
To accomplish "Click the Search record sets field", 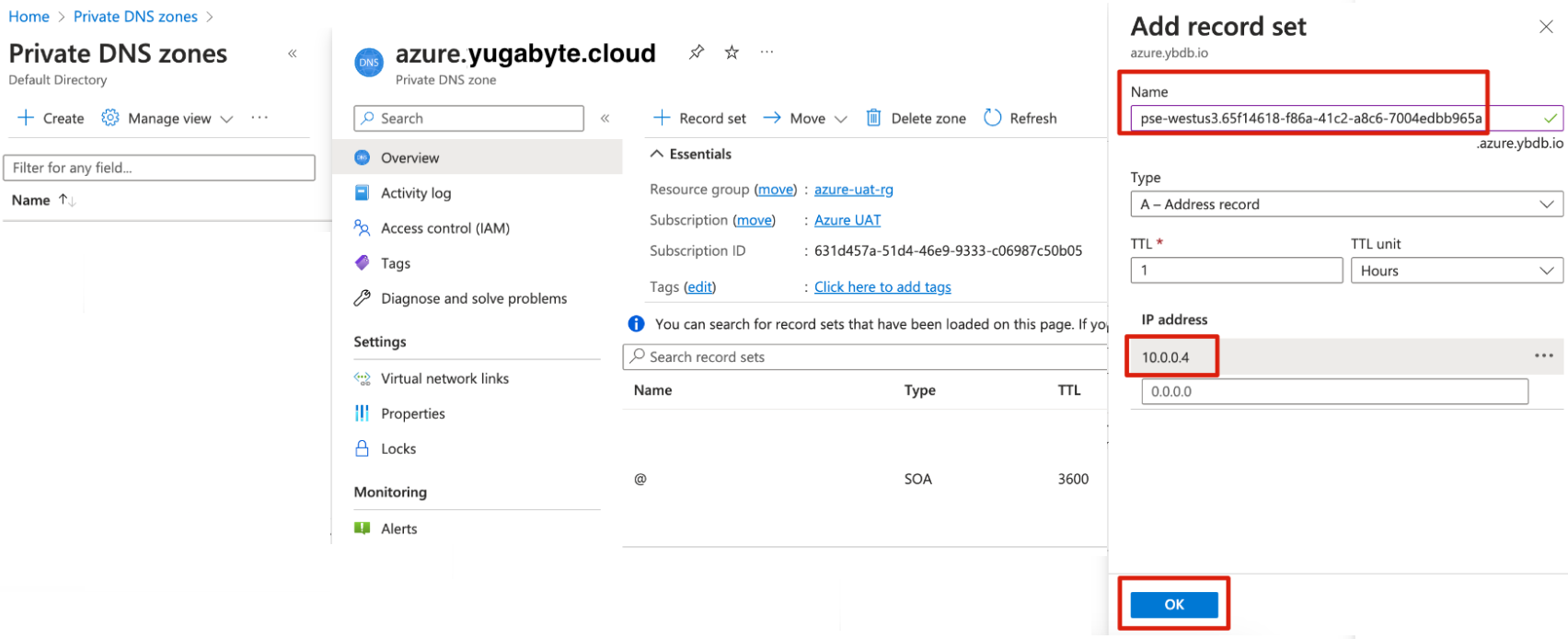I will [865, 357].
